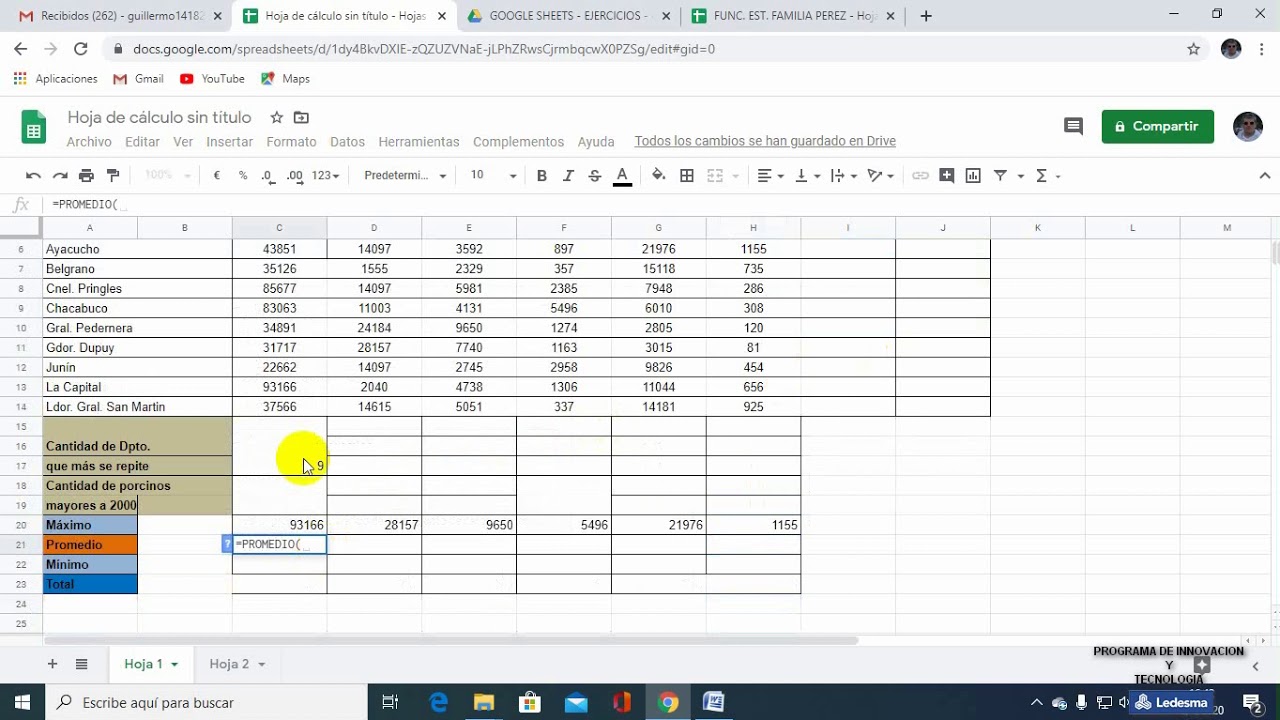The height and width of the screenshot is (720, 1280).
Task: Open Hoja 1 tab dropdown arrow
Action: coord(174,664)
